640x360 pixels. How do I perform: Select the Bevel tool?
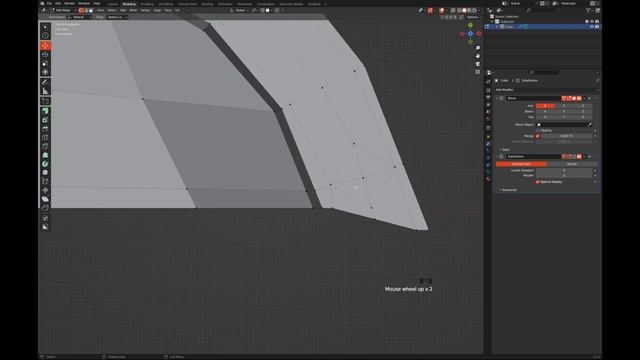pos(45,129)
